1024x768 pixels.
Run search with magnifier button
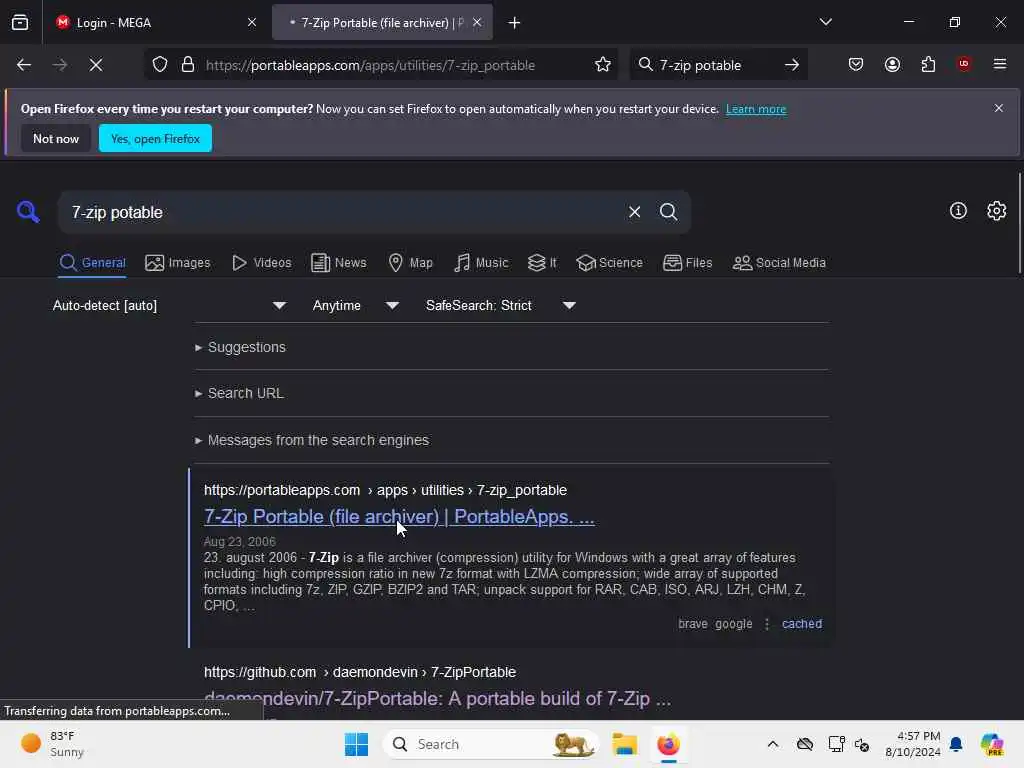(x=668, y=212)
